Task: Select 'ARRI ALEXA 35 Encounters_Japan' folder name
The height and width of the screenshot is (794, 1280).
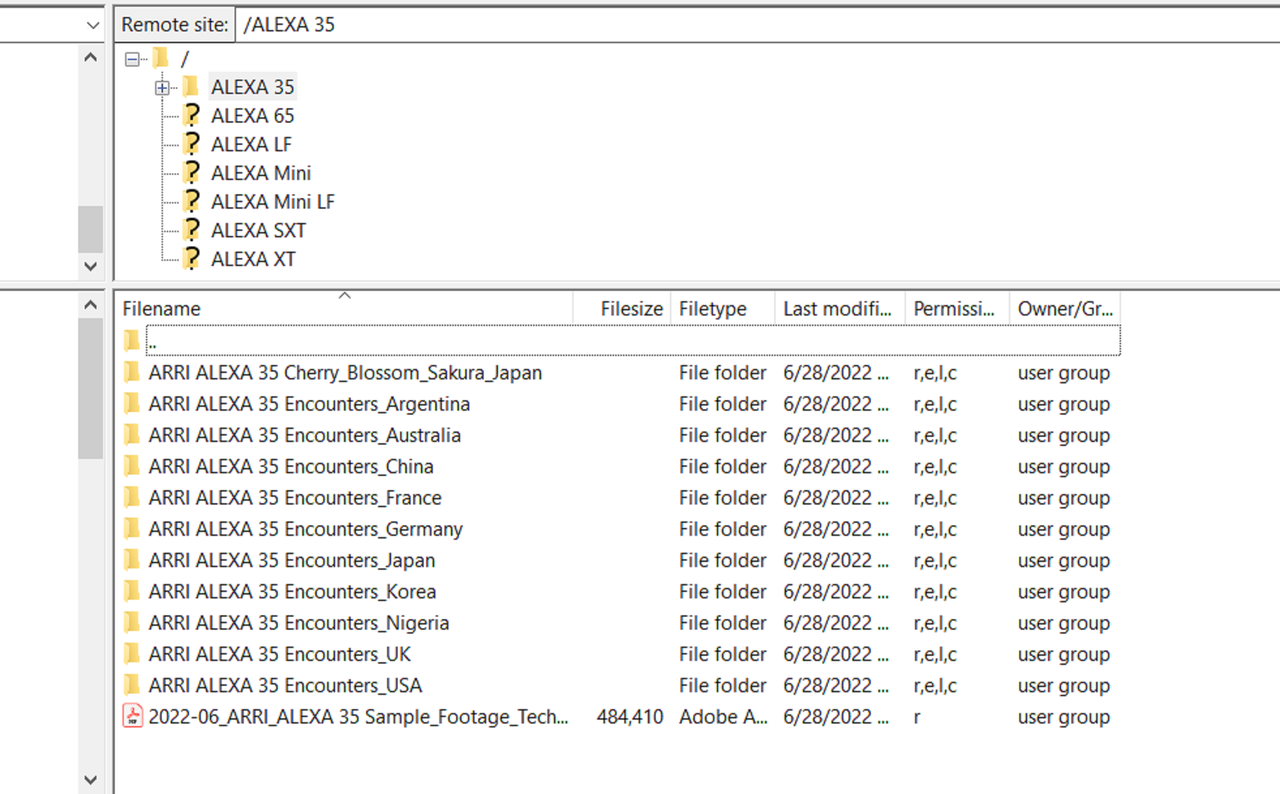Action: click(x=292, y=560)
